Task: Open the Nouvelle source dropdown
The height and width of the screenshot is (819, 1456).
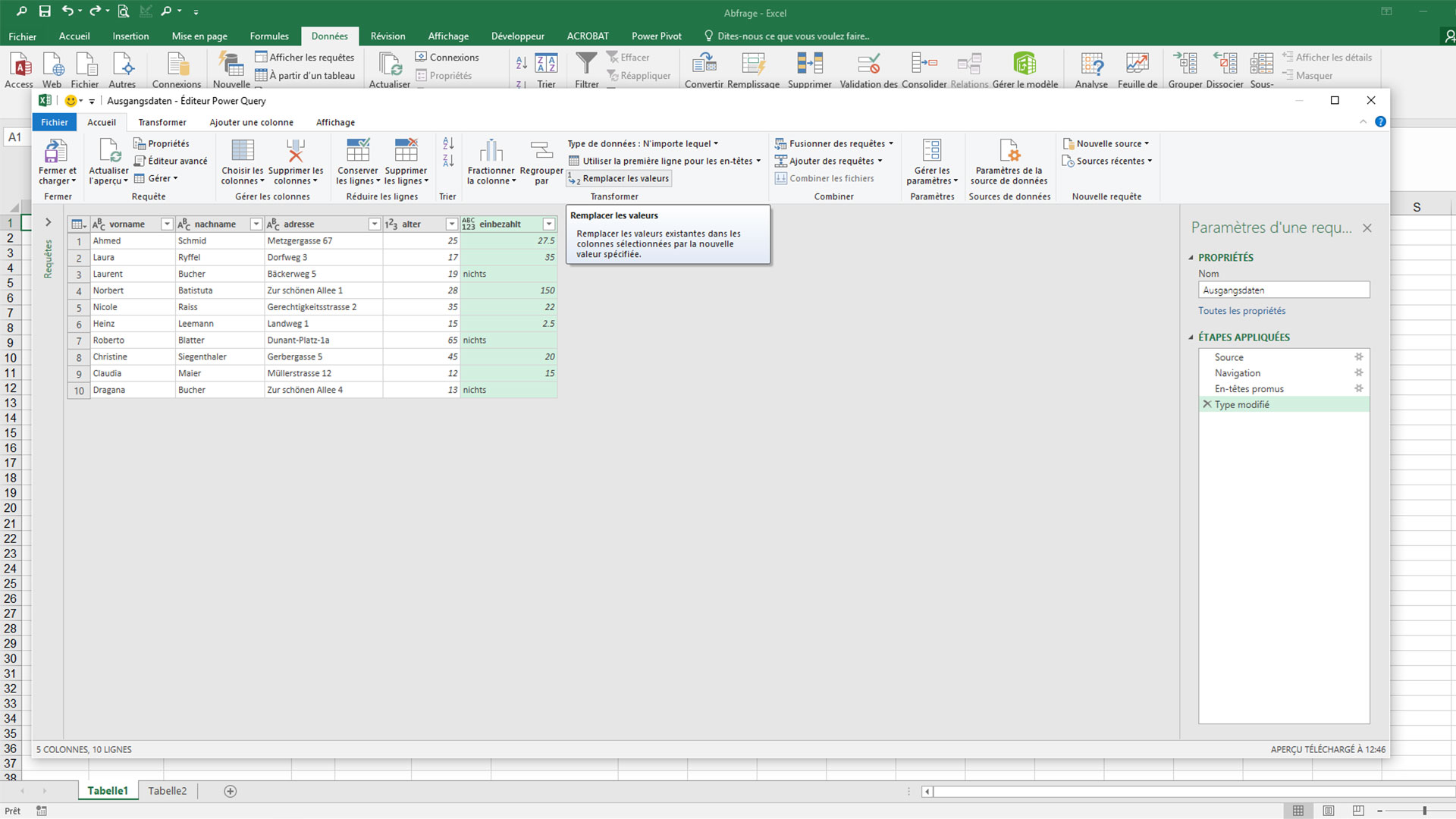Action: [1106, 143]
